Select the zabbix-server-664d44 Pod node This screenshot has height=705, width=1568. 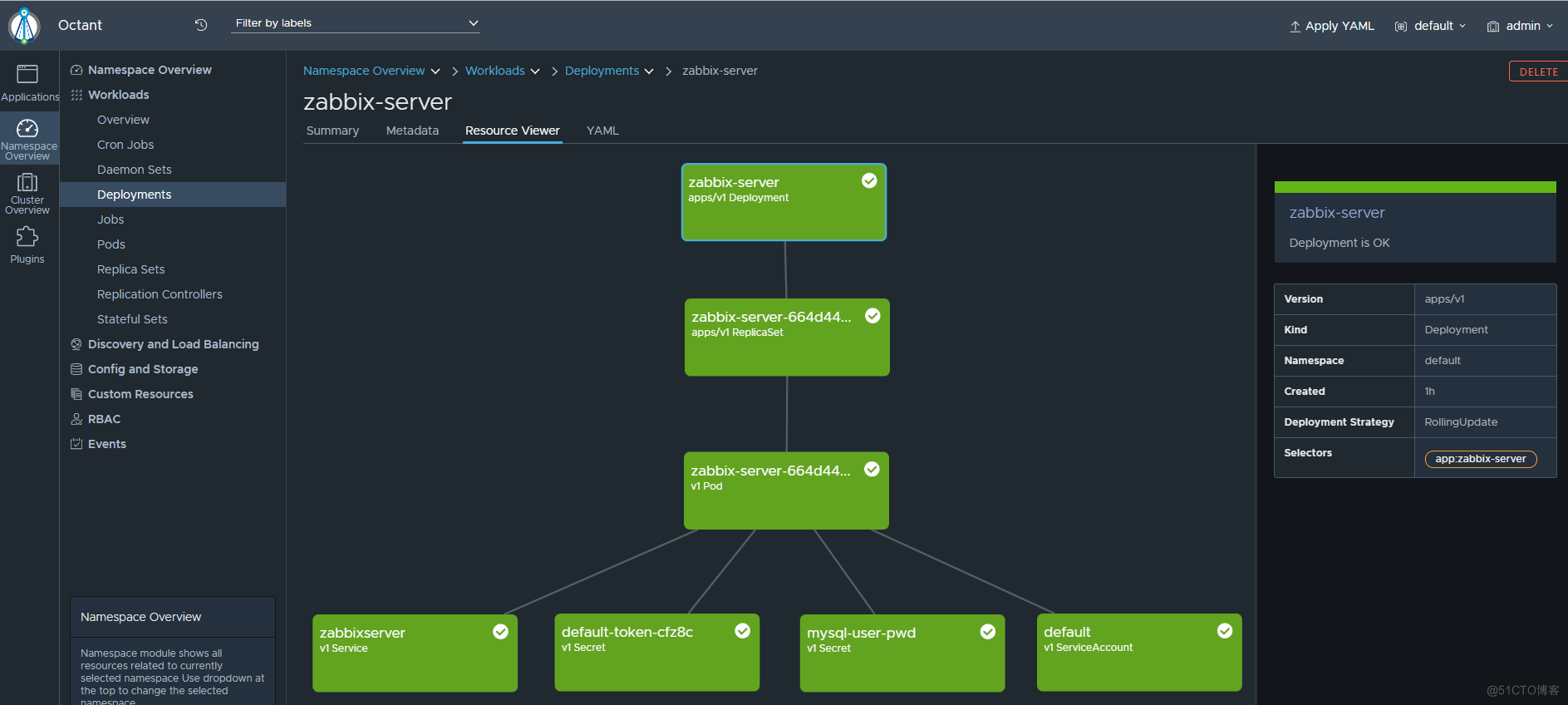point(786,491)
